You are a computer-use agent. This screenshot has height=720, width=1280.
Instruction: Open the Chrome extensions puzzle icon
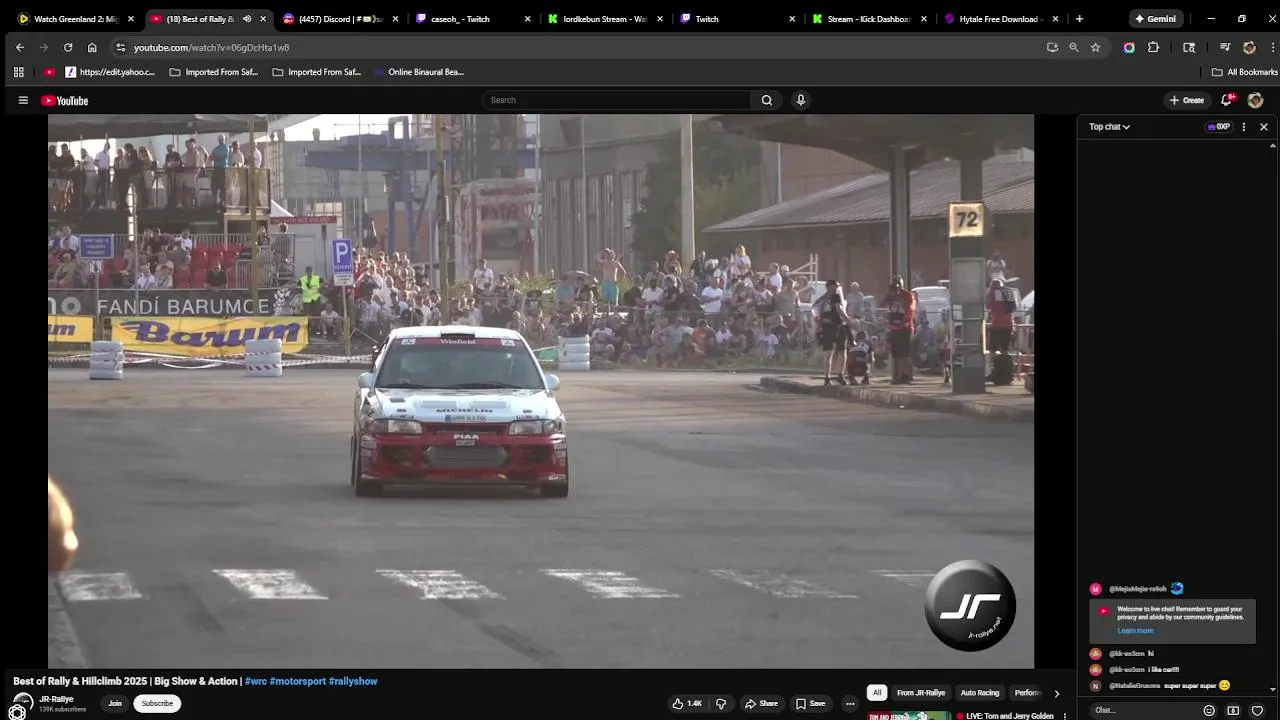click(1153, 47)
